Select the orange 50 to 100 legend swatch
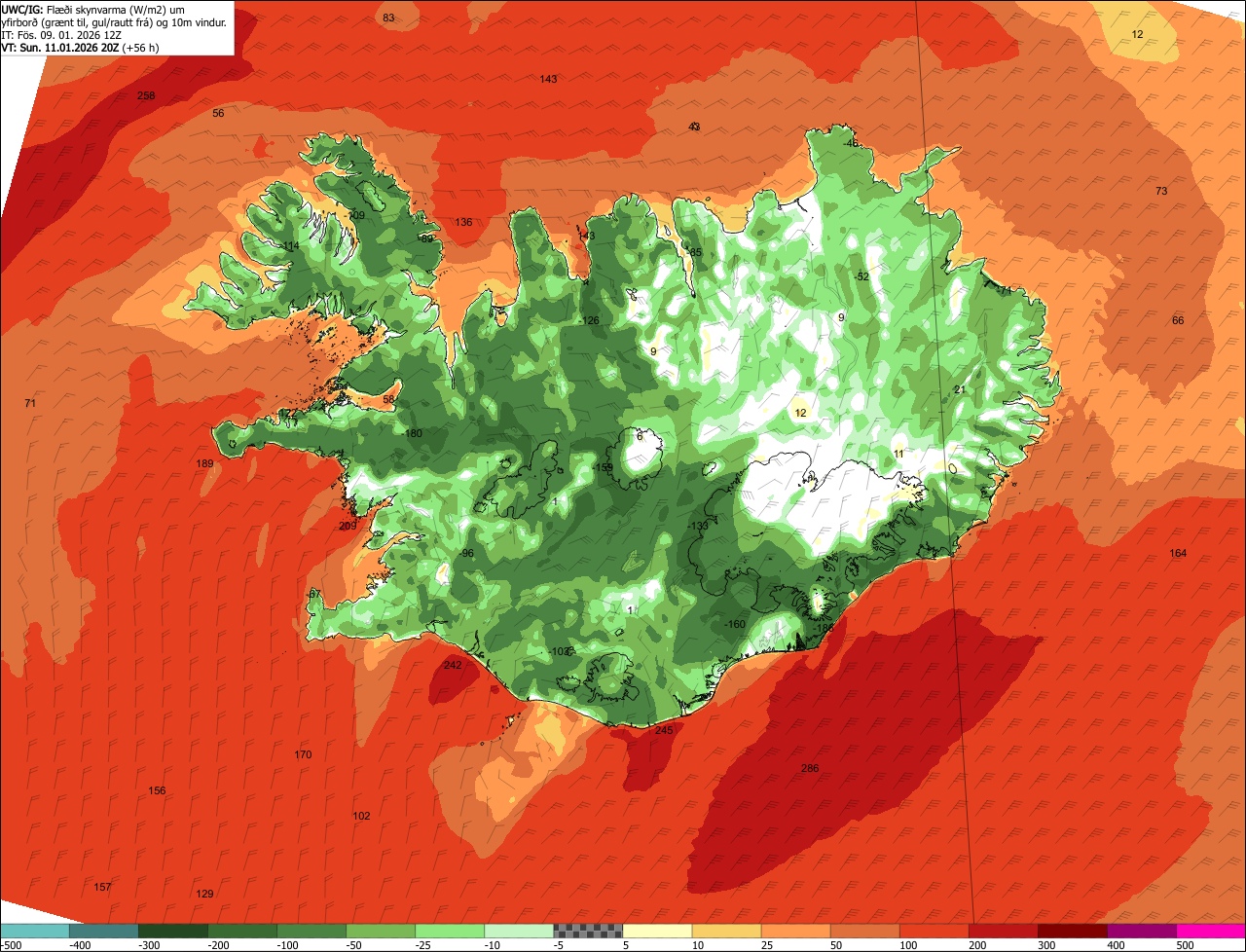The height and width of the screenshot is (952, 1246). click(863, 932)
